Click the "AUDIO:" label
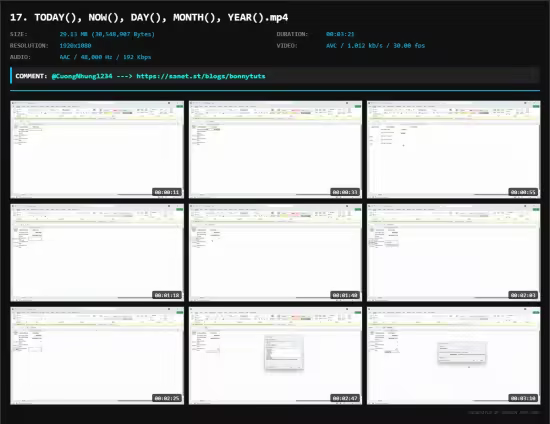550x424 pixels. coord(20,57)
